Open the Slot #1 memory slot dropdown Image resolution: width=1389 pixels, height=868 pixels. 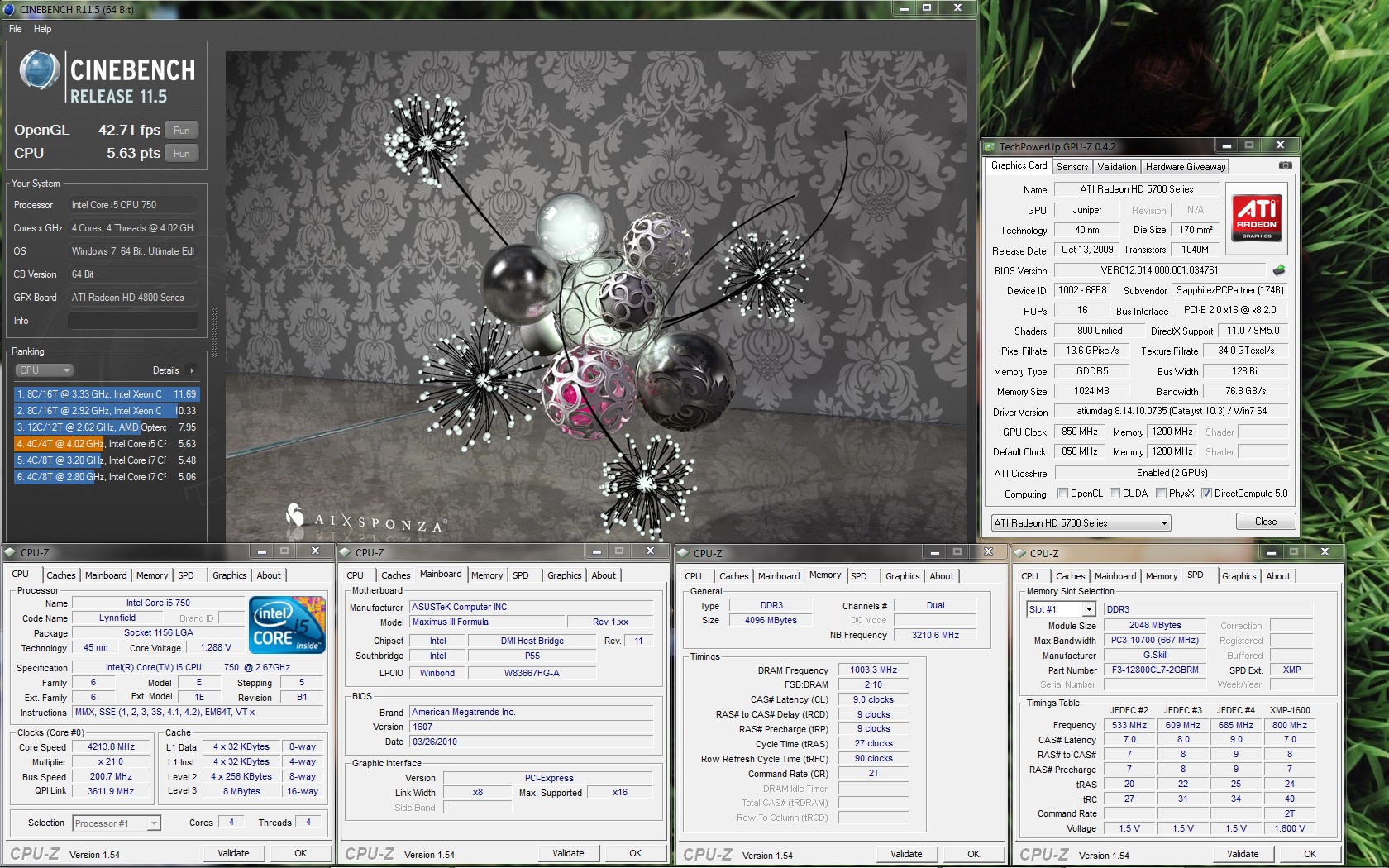click(1062, 609)
